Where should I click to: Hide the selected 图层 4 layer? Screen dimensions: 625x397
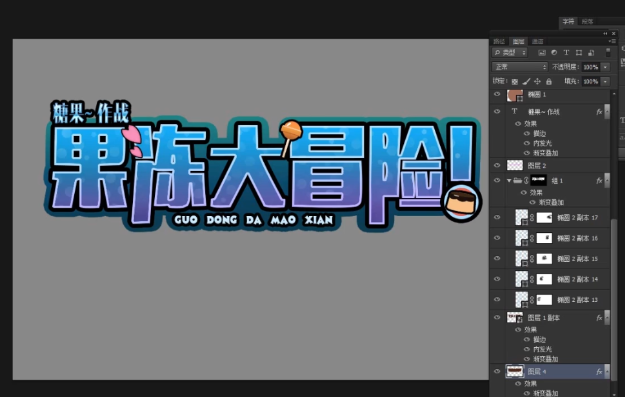(x=497, y=371)
